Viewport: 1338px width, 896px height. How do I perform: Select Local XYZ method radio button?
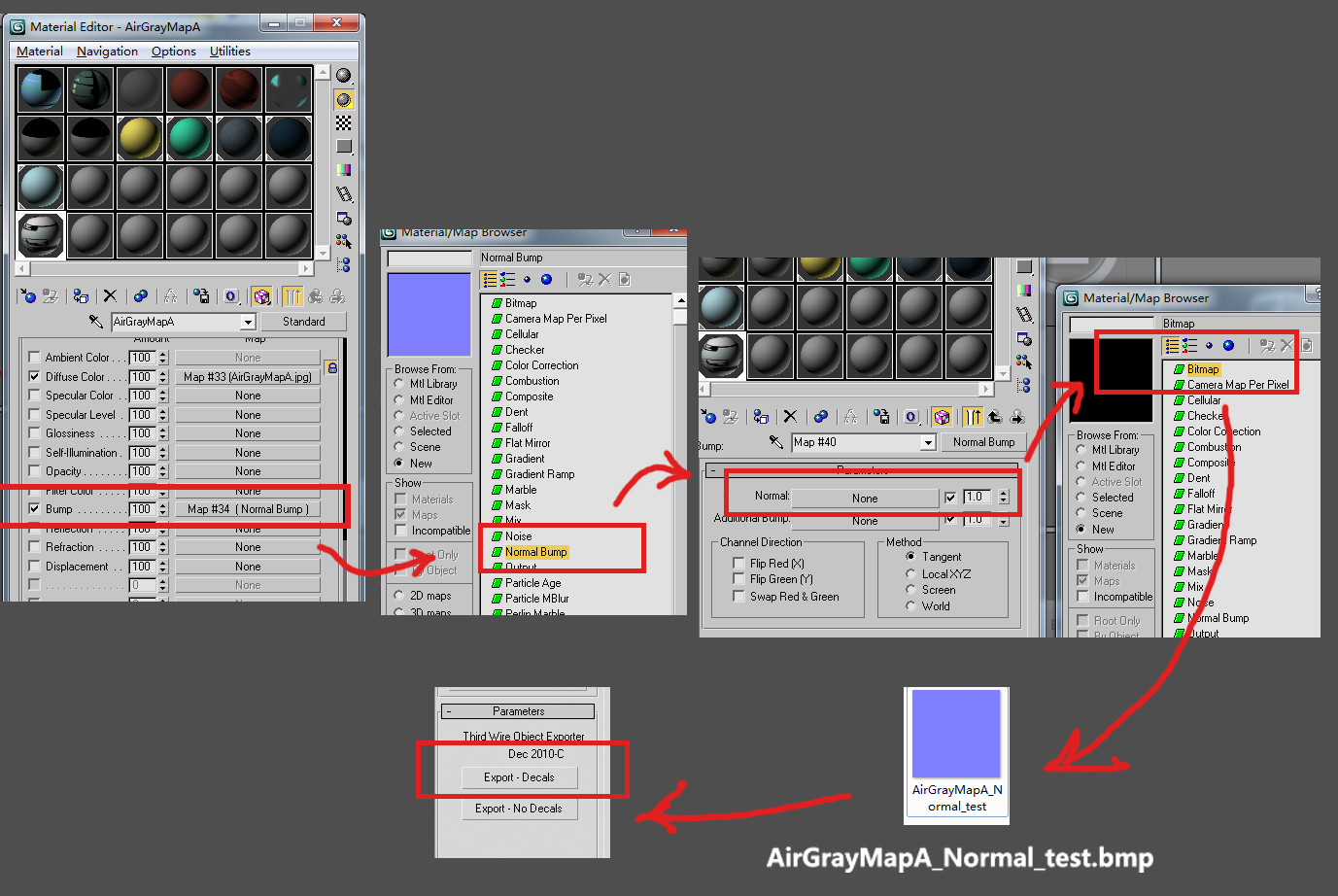coord(910,573)
